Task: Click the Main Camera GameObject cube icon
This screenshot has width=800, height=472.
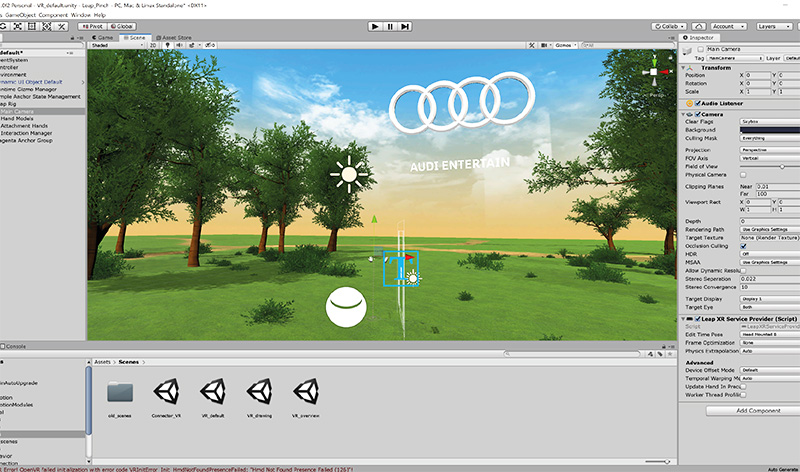Action: pyautogui.click(x=687, y=51)
